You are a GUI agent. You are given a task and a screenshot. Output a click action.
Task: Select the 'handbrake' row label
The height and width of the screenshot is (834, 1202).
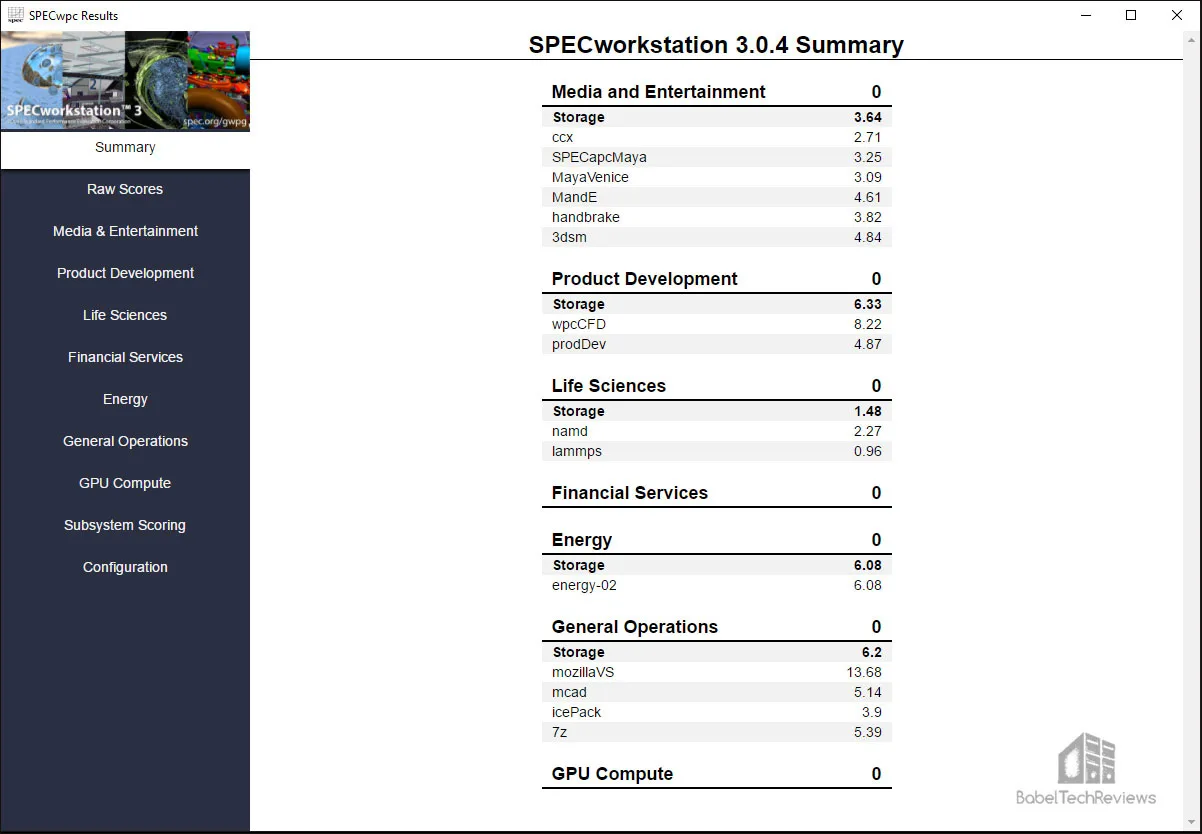585,217
